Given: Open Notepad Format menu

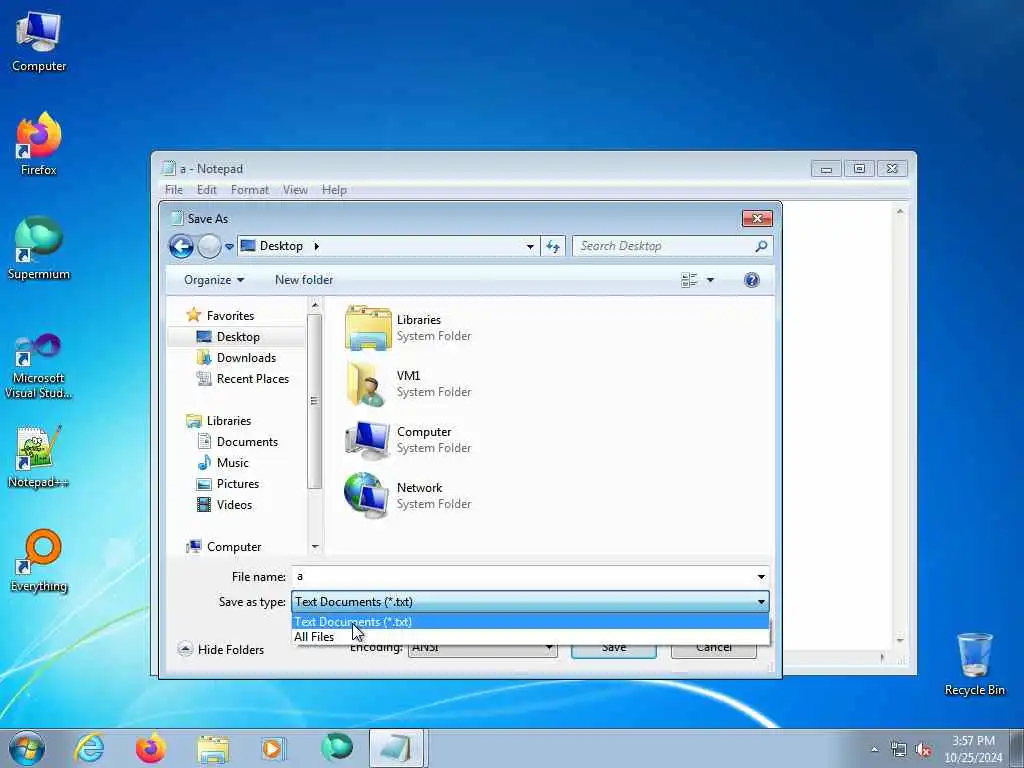Looking at the screenshot, I should pos(249,190).
